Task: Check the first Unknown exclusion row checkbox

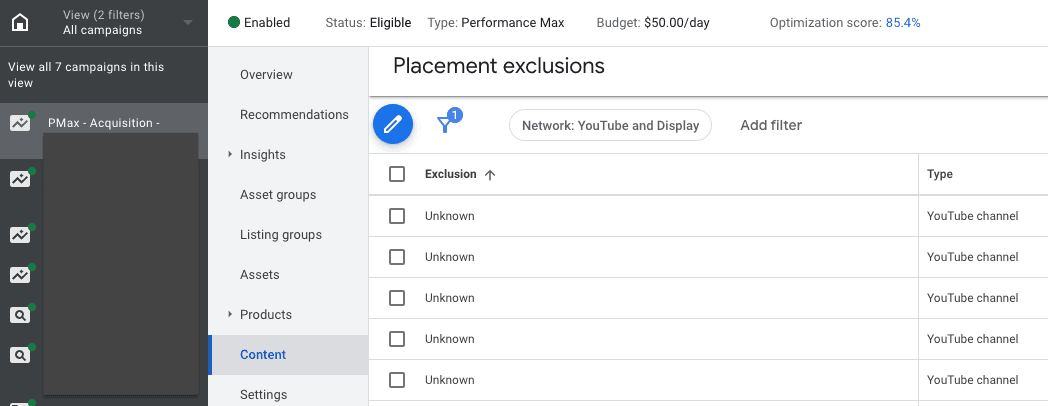Action: click(397, 216)
